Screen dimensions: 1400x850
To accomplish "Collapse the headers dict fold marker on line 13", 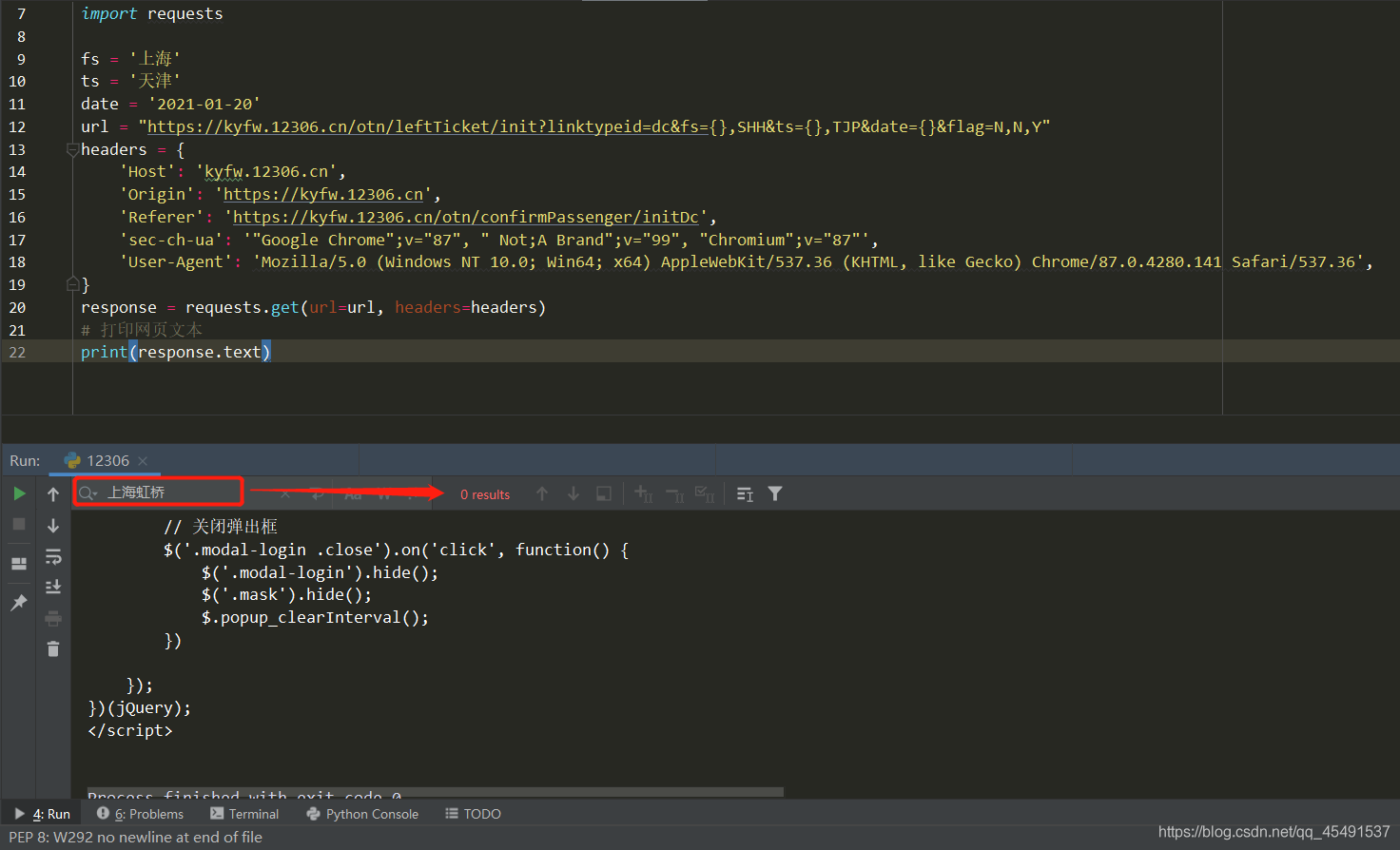I will [72, 149].
